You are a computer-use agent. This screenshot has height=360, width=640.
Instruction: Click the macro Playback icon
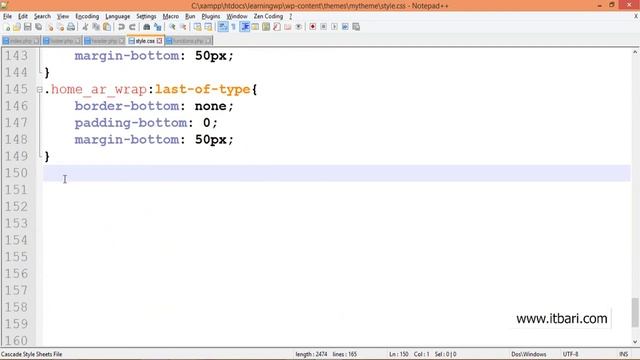pyautogui.click(x=334, y=27)
